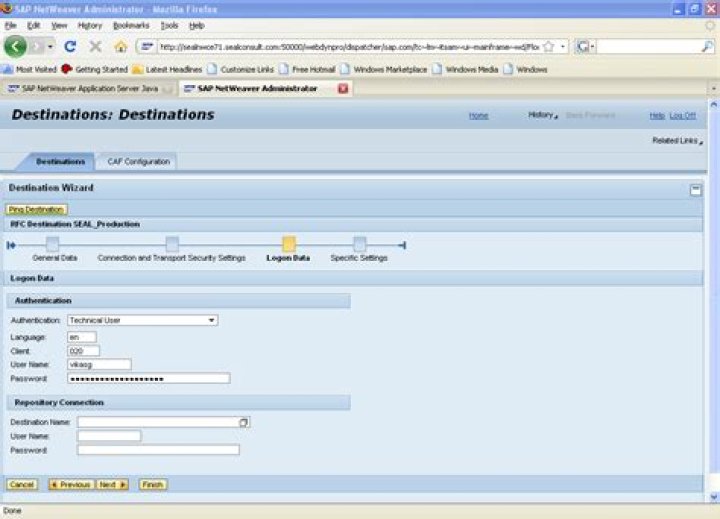The width and height of the screenshot is (720, 519).
Task: Open the Getting Started bookmark
Action: (95, 69)
